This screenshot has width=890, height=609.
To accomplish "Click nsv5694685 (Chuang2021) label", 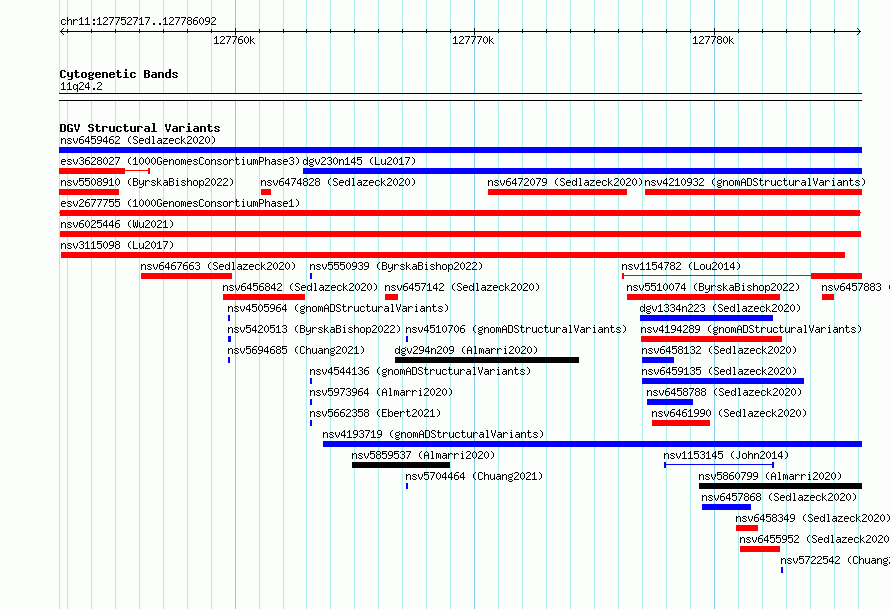I will 296,350.
